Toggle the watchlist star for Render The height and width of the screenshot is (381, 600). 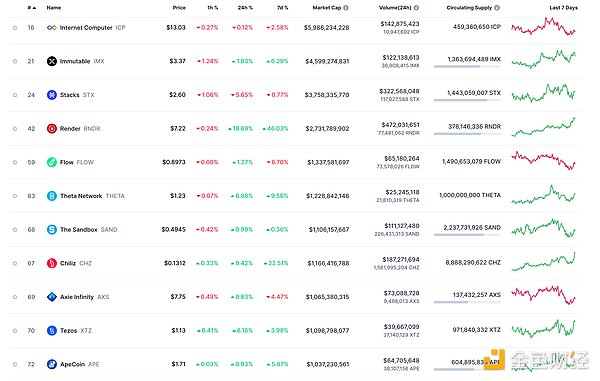15,129
